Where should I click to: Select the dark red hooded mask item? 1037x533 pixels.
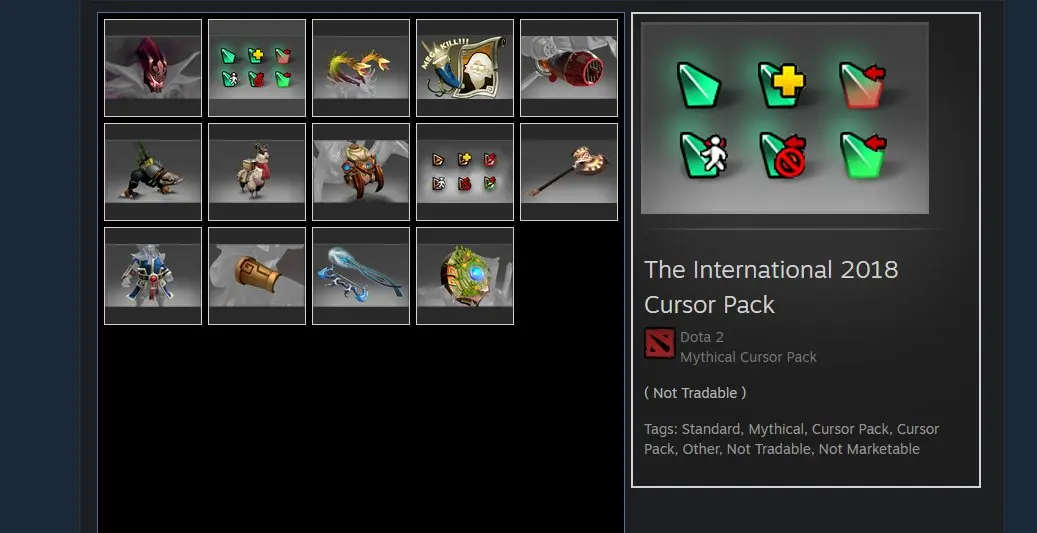tap(153, 67)
